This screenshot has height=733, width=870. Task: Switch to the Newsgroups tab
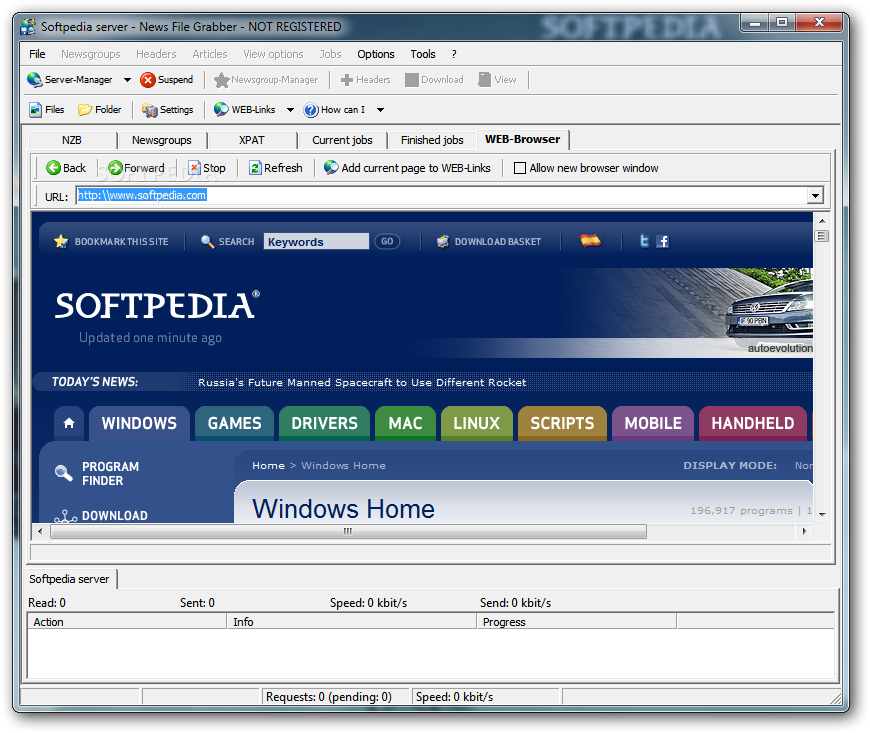161,140
